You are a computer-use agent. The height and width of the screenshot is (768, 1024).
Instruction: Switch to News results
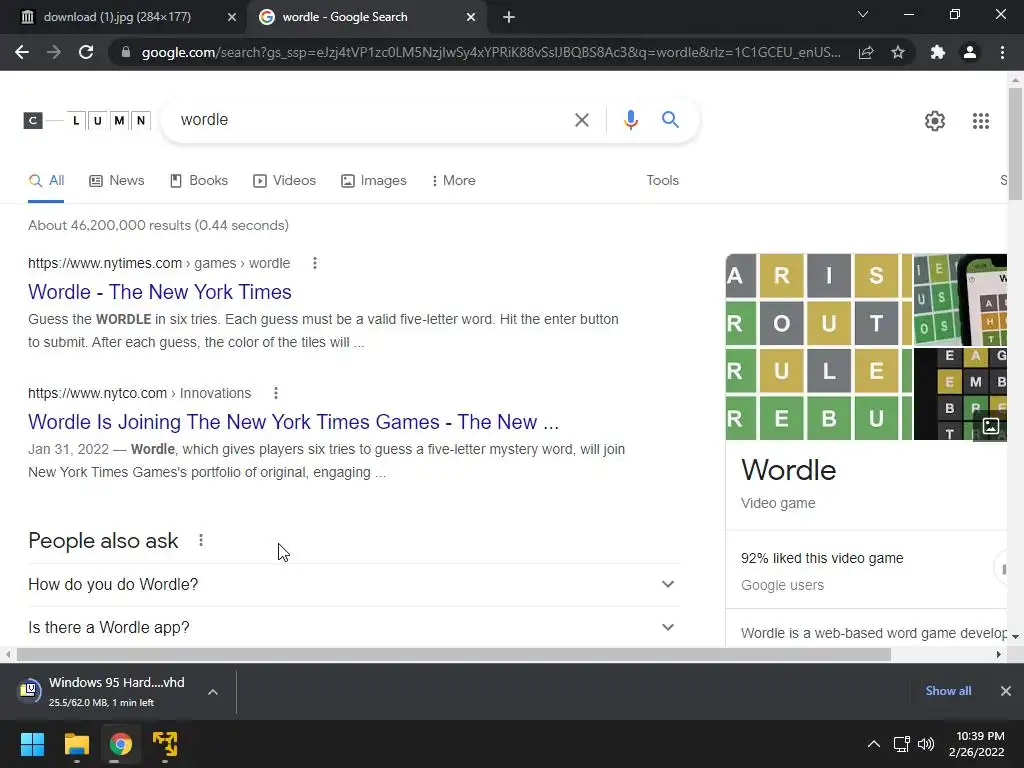pos(117,180)
